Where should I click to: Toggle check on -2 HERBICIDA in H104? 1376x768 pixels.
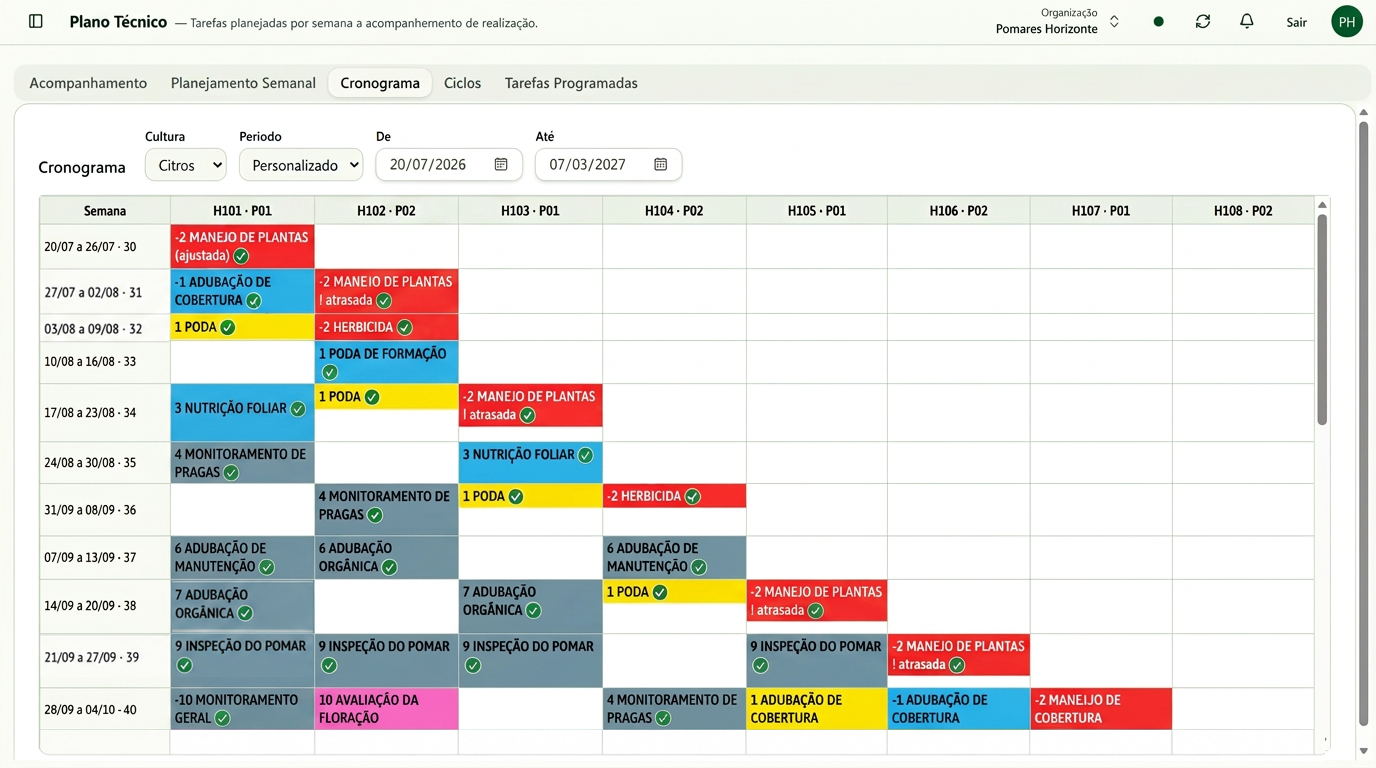click(x=692, y=496)
